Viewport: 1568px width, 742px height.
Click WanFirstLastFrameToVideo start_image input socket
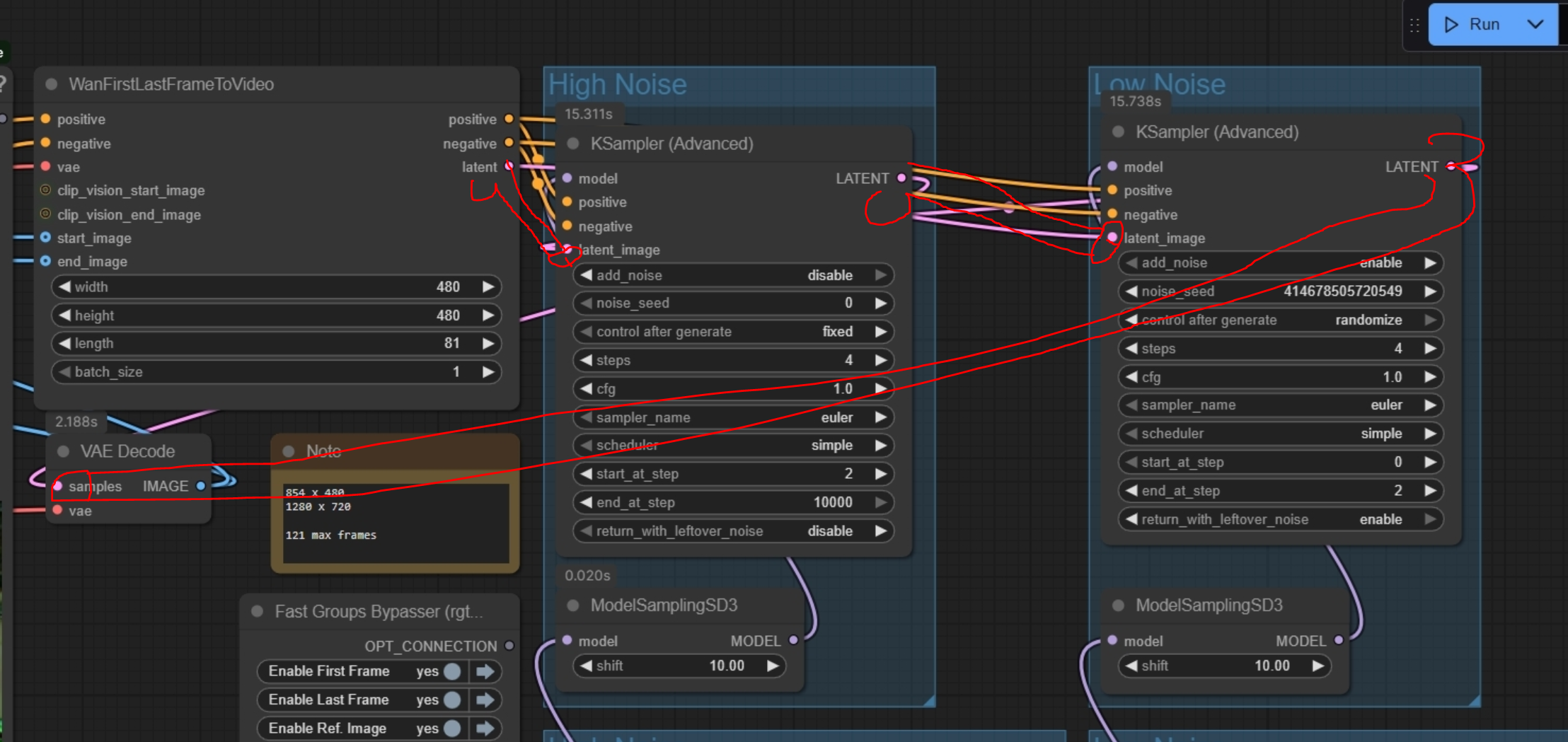click(45, 238)
